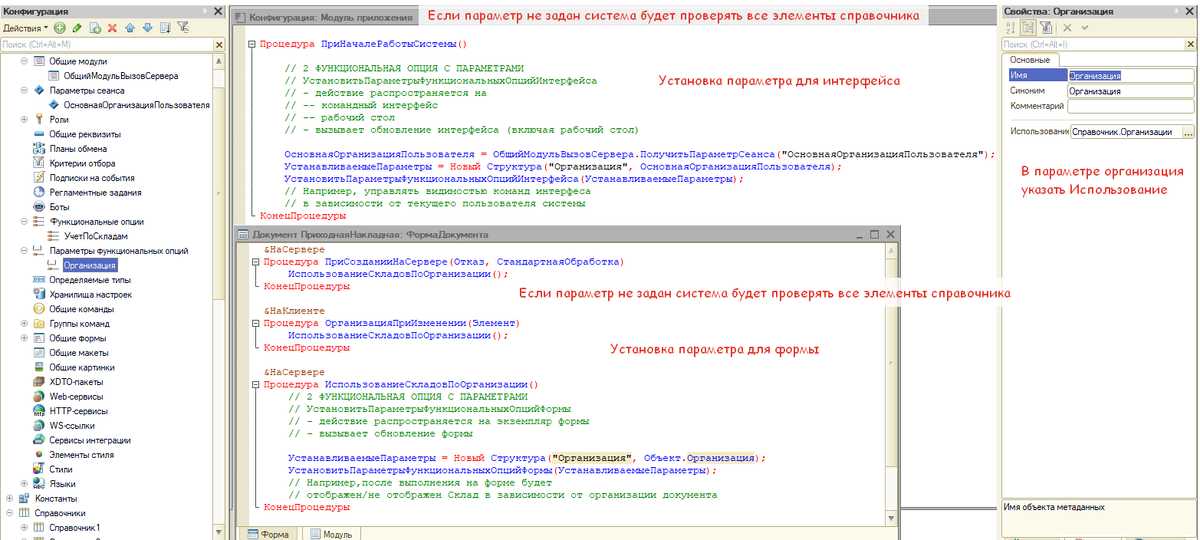Screen dimensions: 1200x540
Task: Open Использование selection ellipsis button
Action: 1188,131
